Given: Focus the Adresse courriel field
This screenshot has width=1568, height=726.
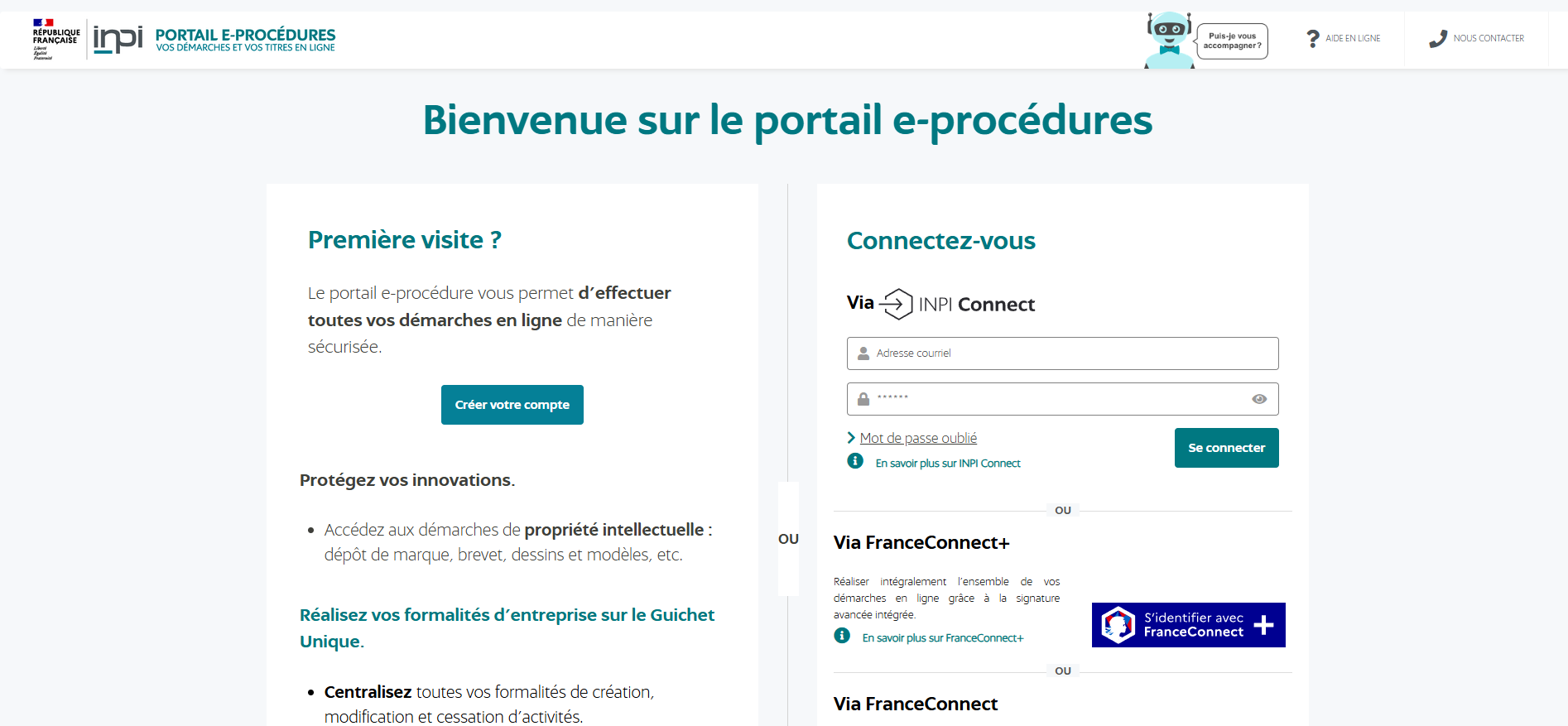Looking at the screenshot, I should pyautogui.click(x=1063, y=353).
